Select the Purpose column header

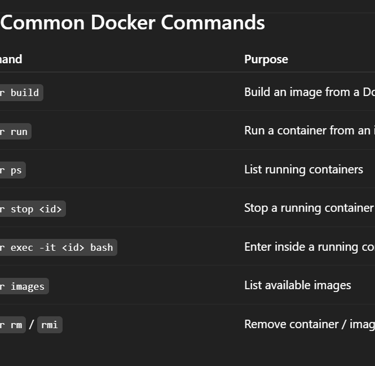(x=266, y=59)
